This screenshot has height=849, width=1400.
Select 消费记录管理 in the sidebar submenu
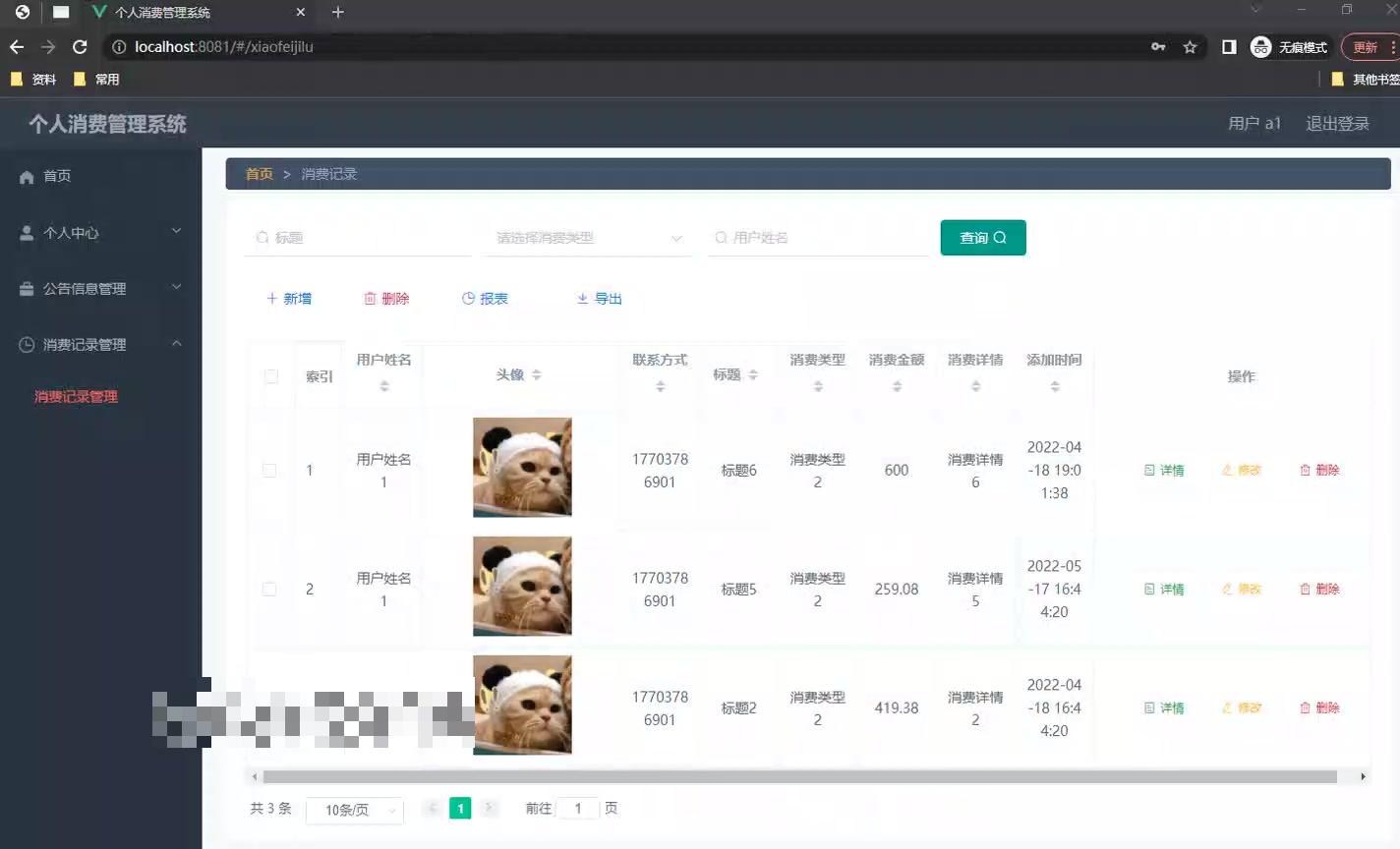[76, 397]
